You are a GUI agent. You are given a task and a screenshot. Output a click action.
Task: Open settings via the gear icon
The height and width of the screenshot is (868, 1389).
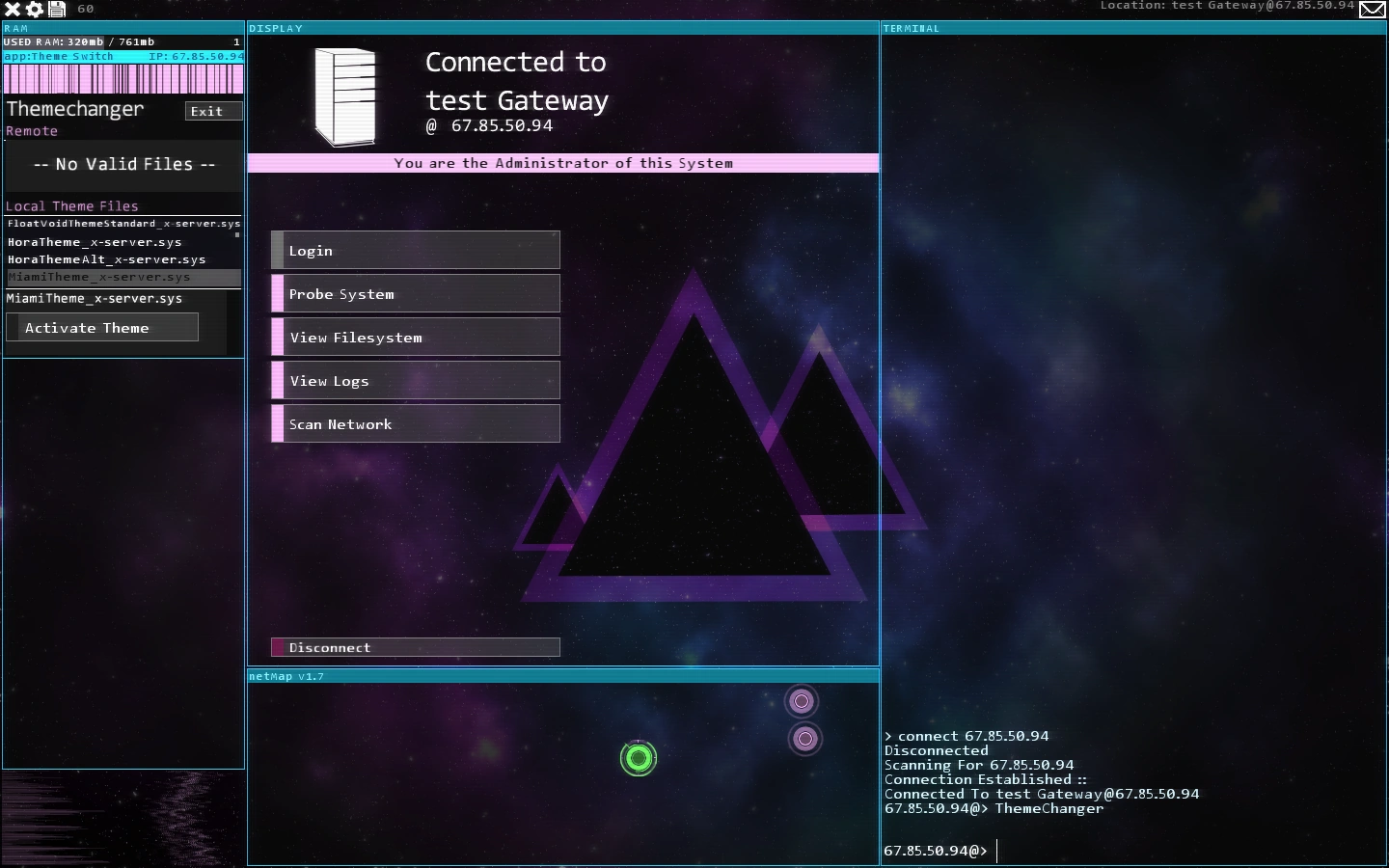pos(35,9)
